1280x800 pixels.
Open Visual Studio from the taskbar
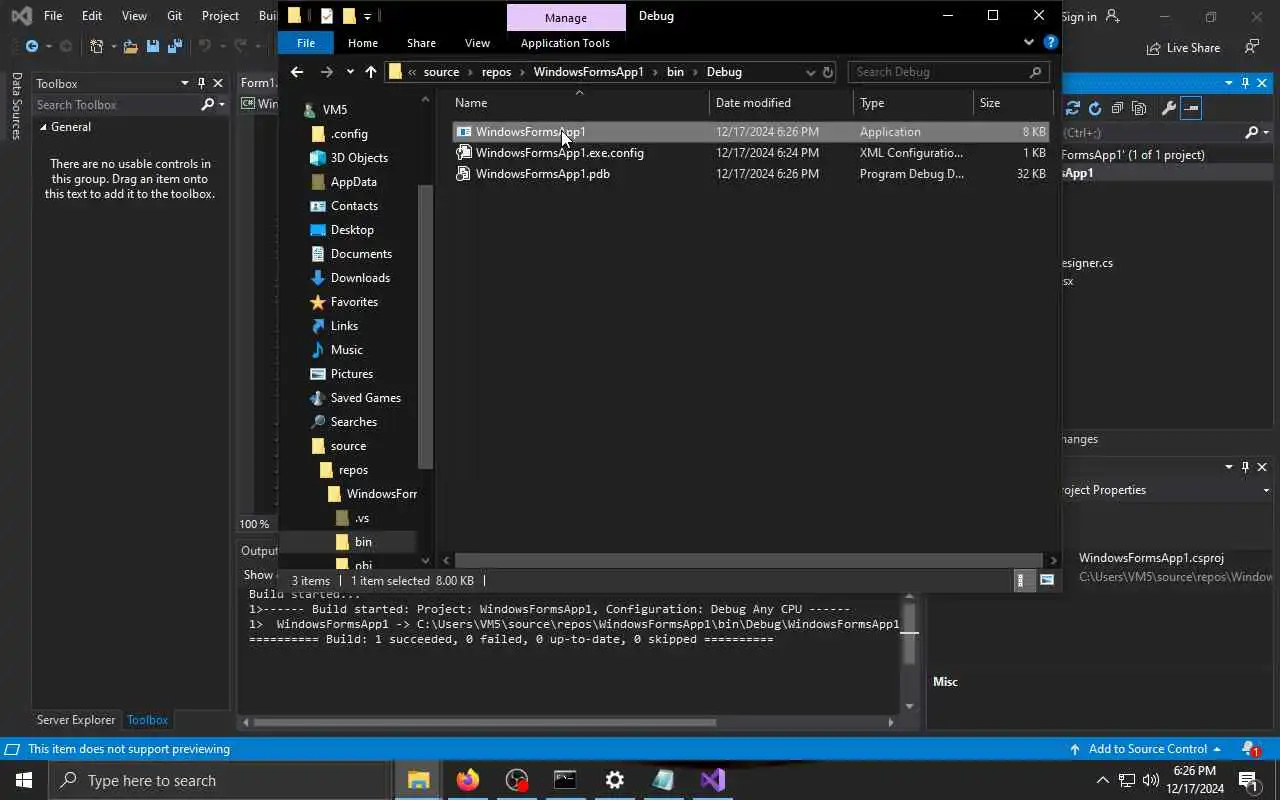click(713, 780)
